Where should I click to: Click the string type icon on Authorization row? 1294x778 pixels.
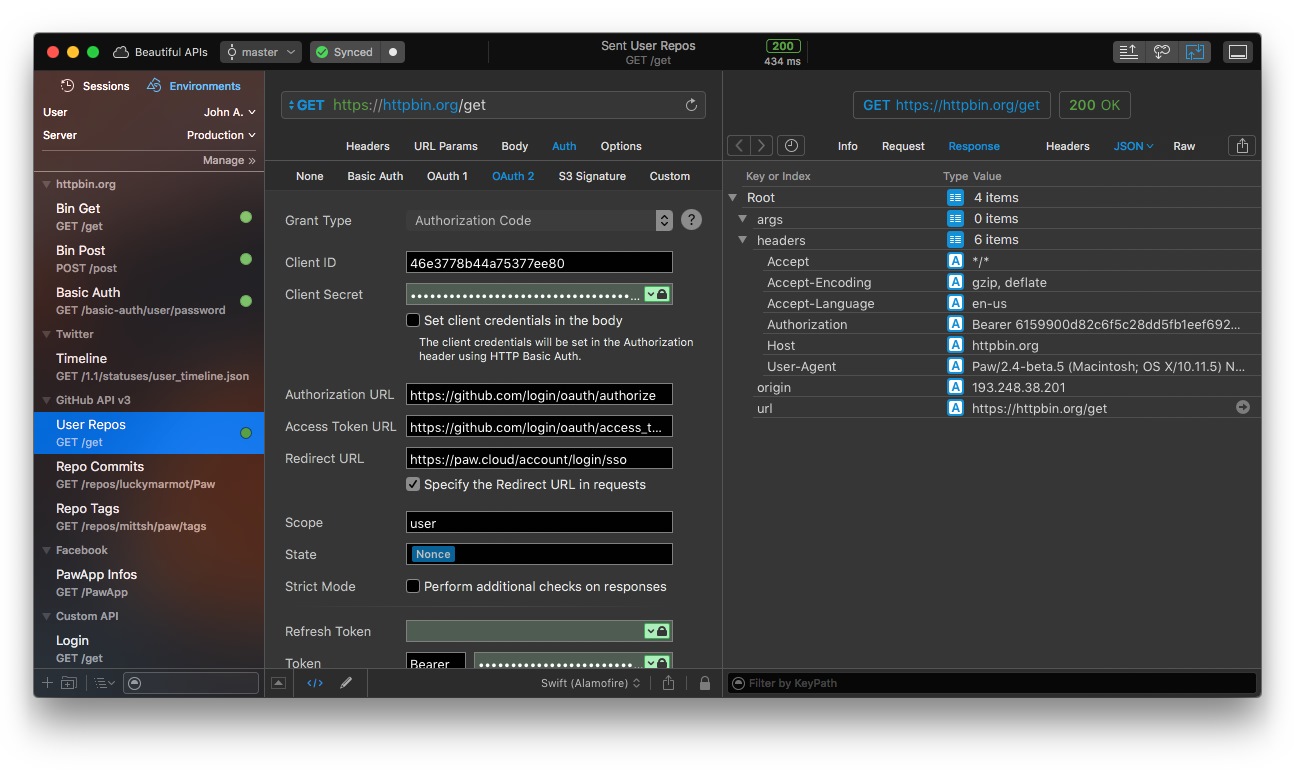(x=955, y=324)
